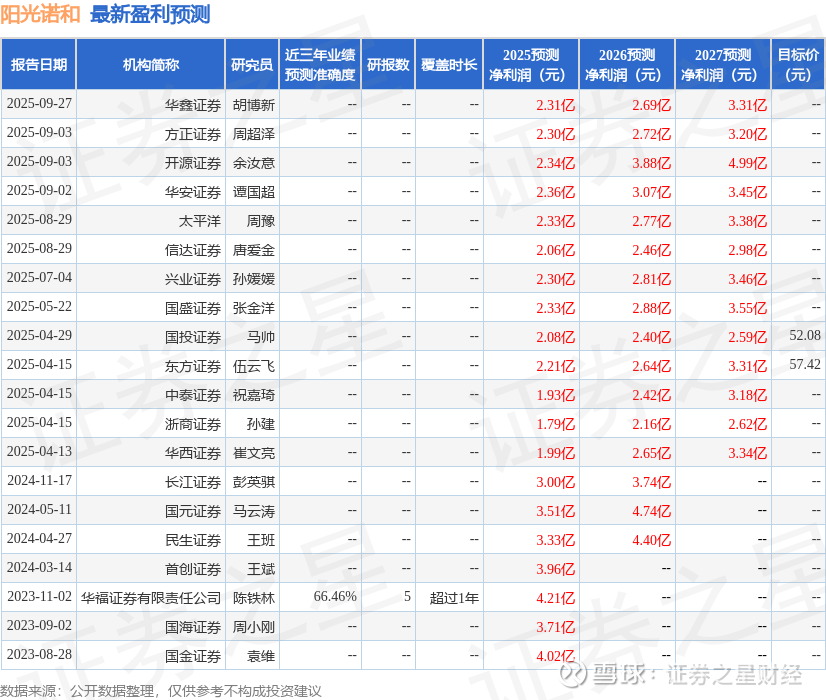Click the 1.93亿 forecast value
The height and width of the screenshot is (700, 826).
555,395
